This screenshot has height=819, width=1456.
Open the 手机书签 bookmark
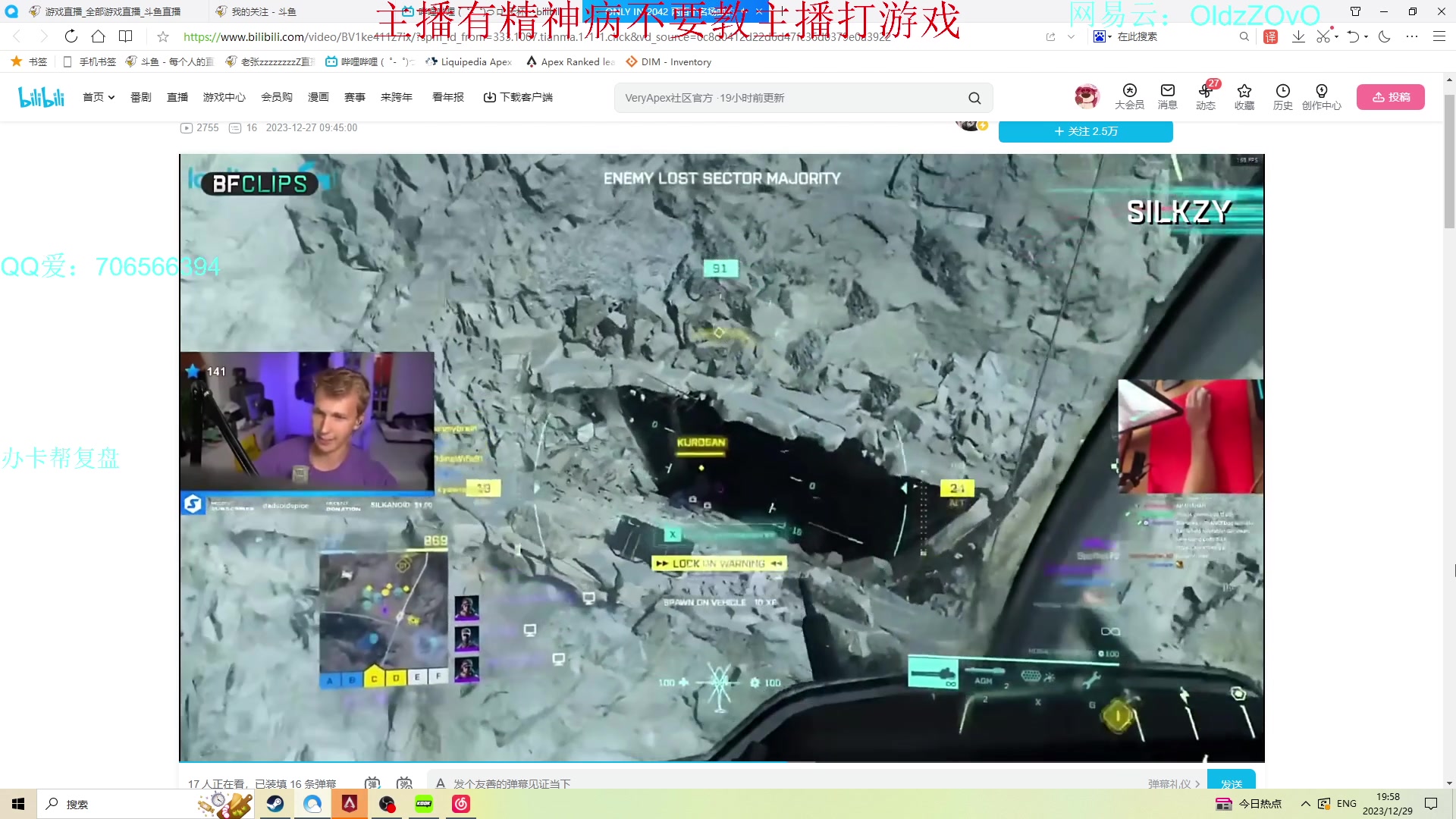(89, 61)
